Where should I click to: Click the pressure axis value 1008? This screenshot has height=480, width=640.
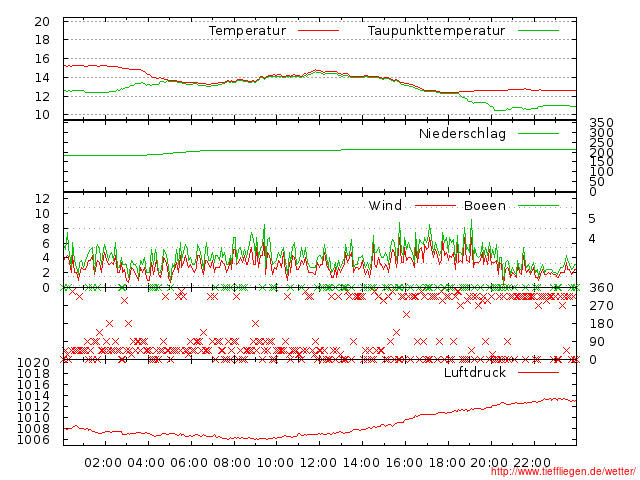(33, 429)
